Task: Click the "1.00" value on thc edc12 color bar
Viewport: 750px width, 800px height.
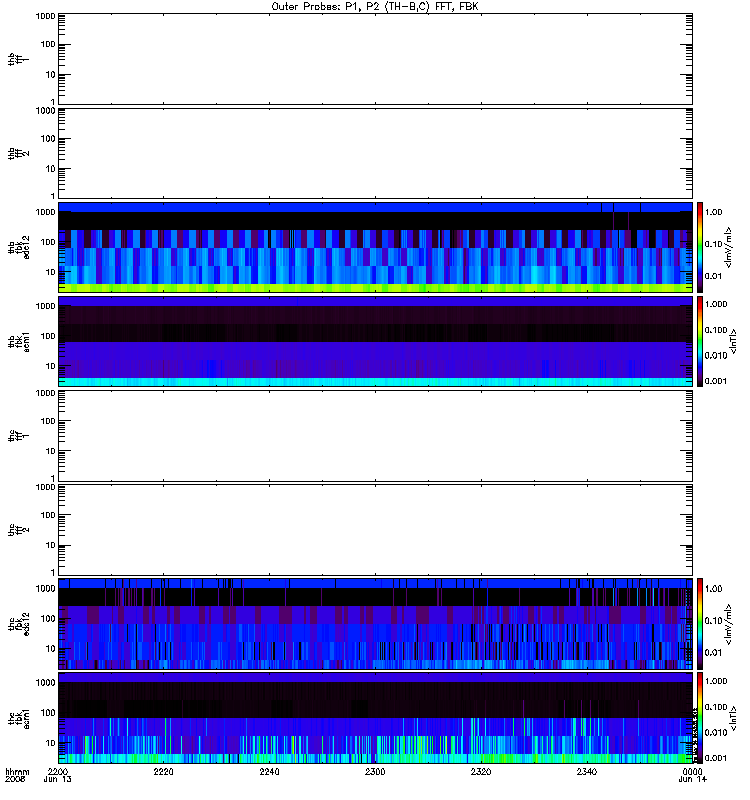Action: 713,589
